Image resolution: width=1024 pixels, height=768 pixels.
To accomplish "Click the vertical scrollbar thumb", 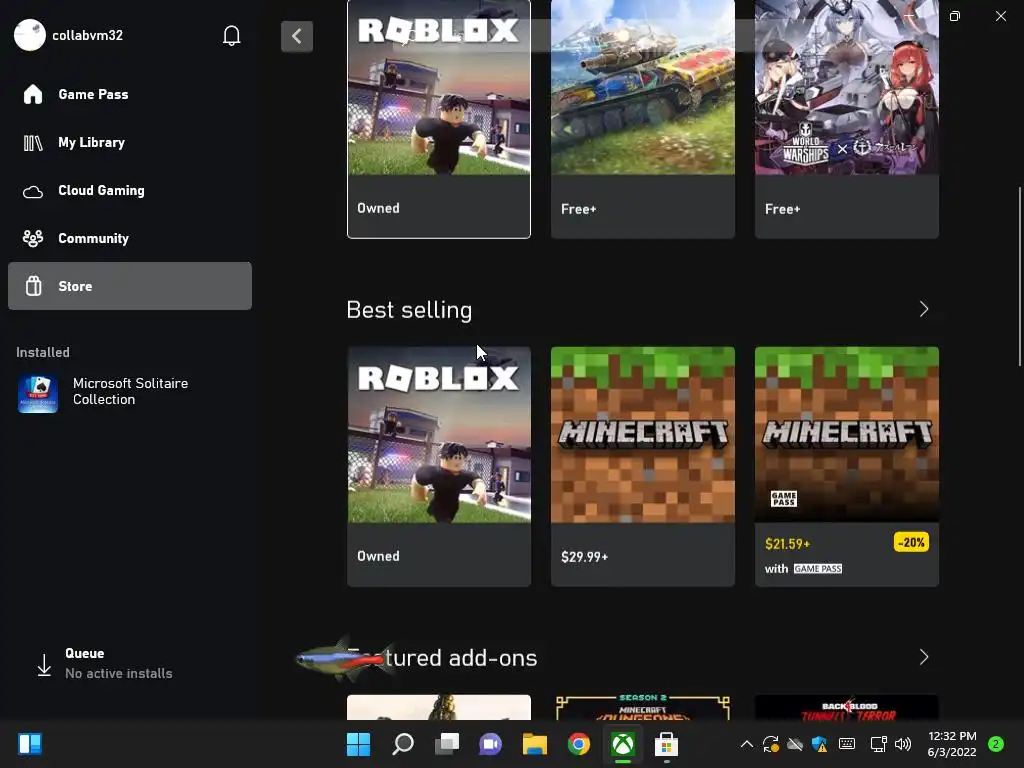I will 1019,276.
